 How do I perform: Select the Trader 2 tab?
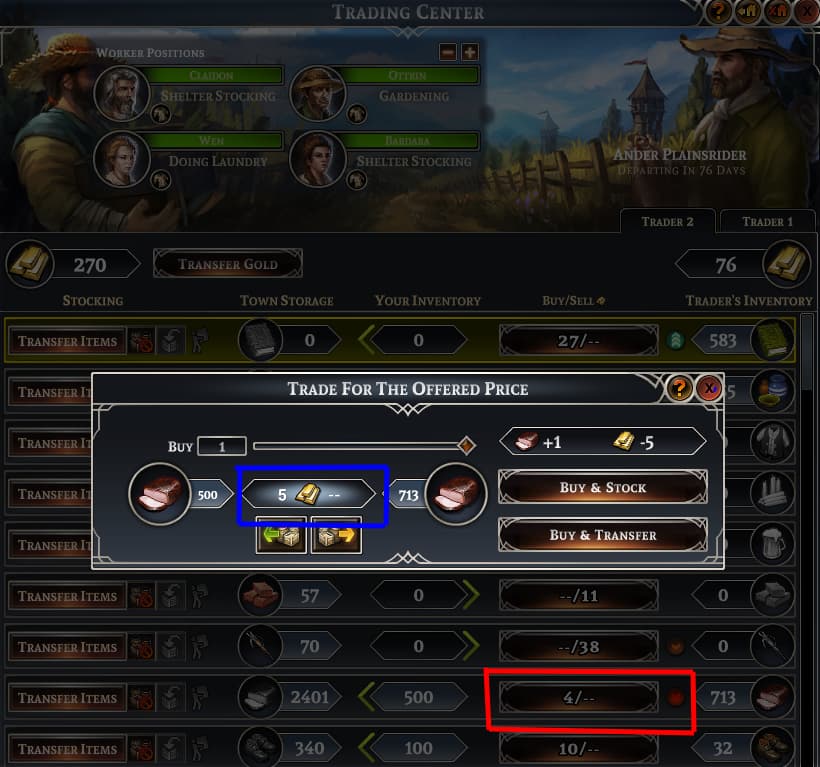(667, 222)
